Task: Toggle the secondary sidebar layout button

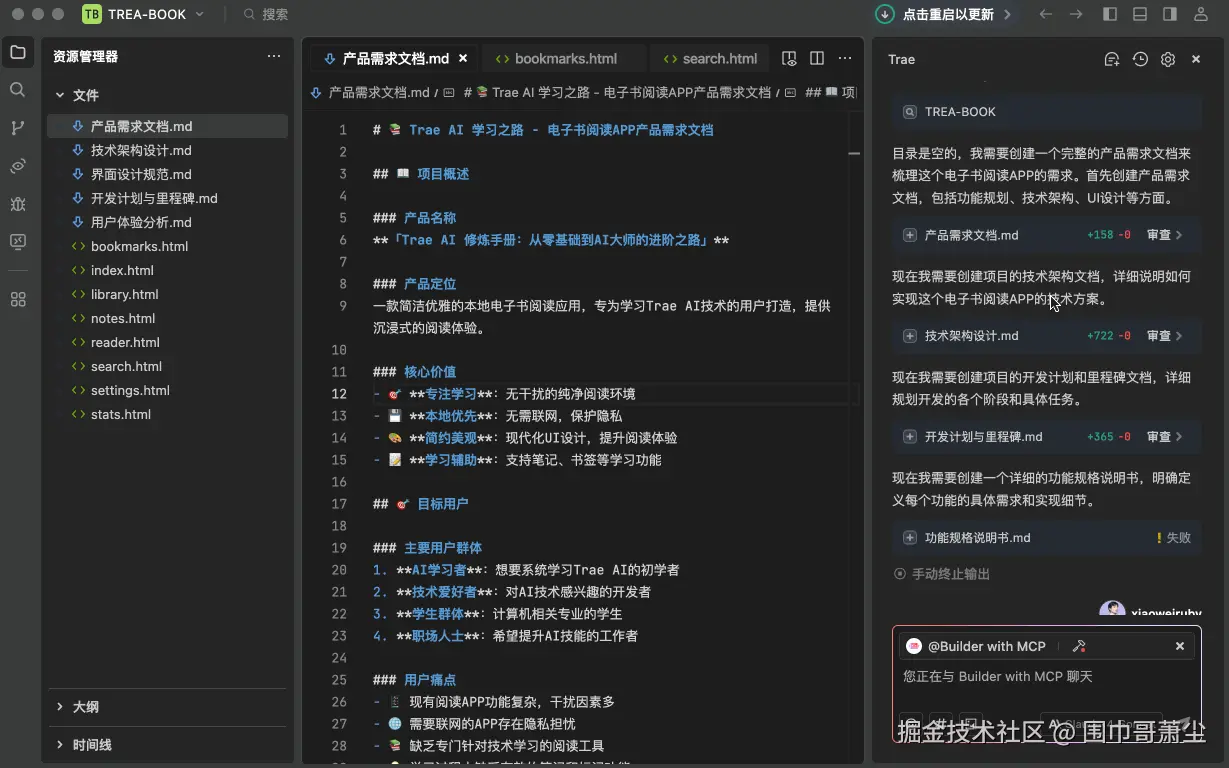Action: (1170, 14)
